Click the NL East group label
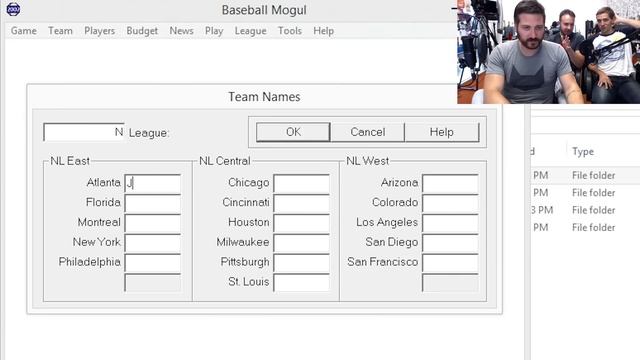The image size is (640, 360). click(70, 161)
